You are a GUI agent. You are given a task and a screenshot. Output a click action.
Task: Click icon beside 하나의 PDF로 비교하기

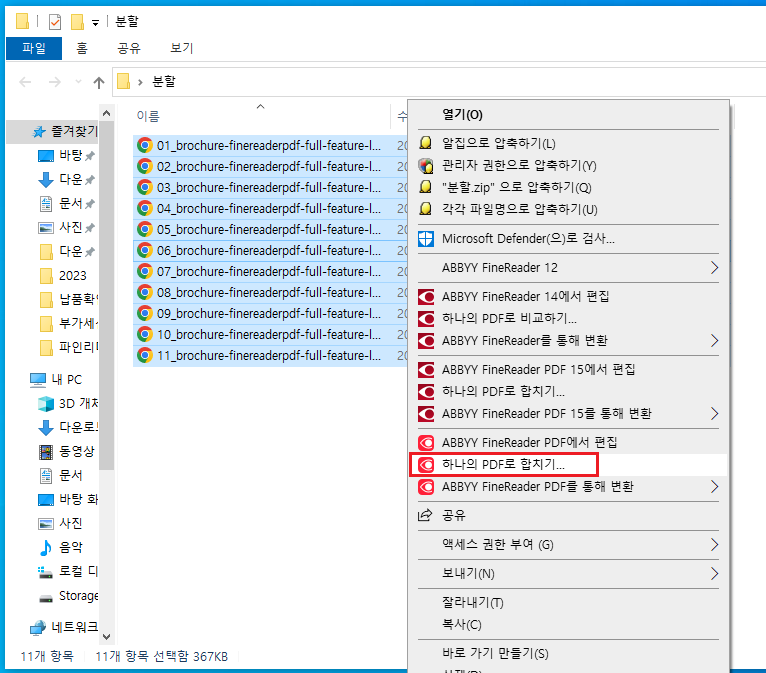(x=426, y=318)
